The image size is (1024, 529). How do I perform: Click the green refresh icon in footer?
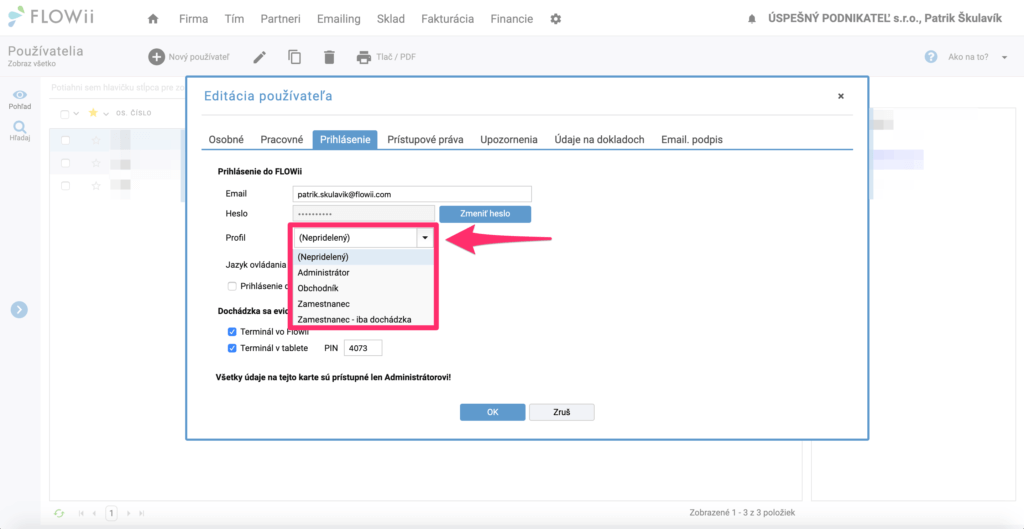(59, 513)
